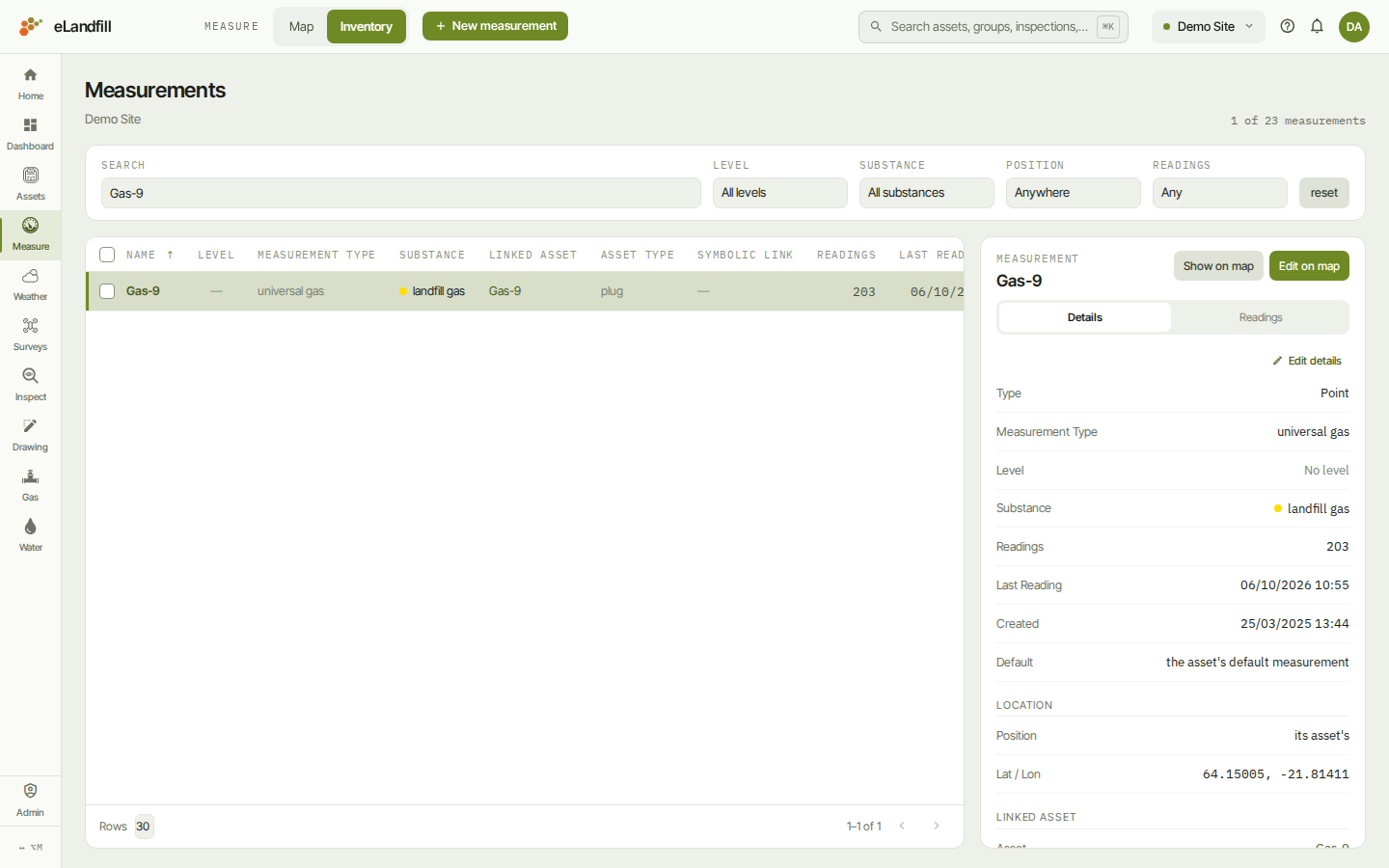Tick the Gas-9 row checkbox
The height and width of the screenshot is (868, 1389).
[107, 291]
